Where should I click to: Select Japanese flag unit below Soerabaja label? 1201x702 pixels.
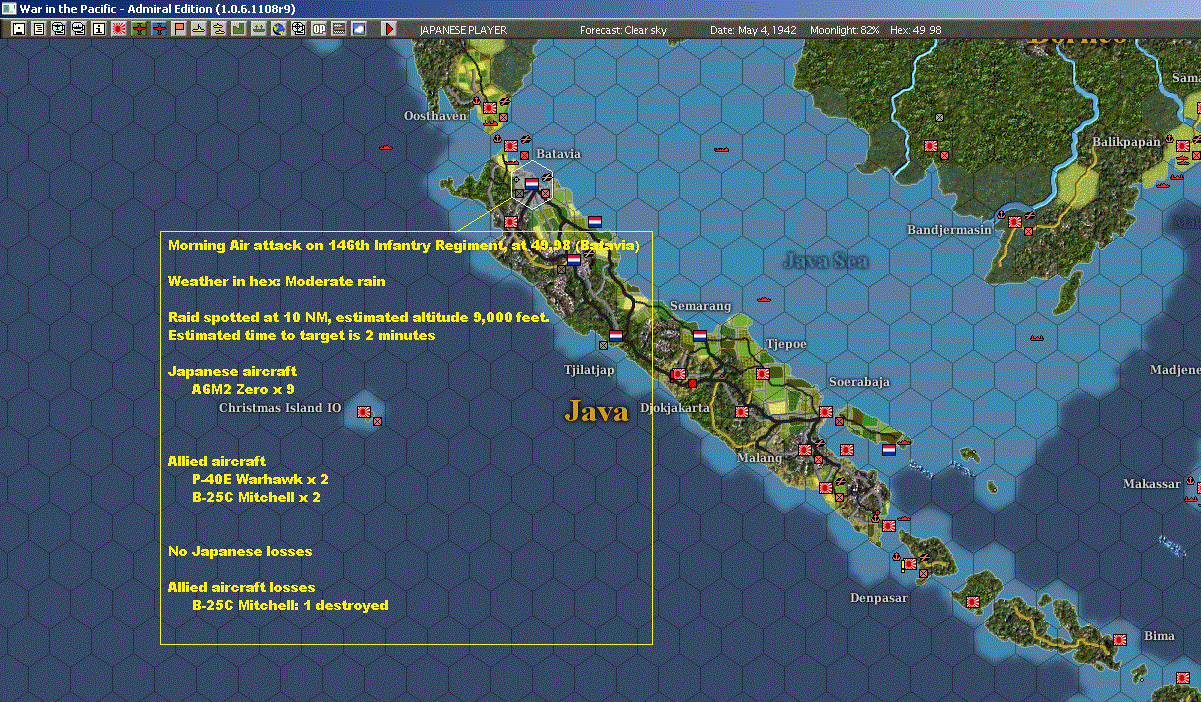826,411
